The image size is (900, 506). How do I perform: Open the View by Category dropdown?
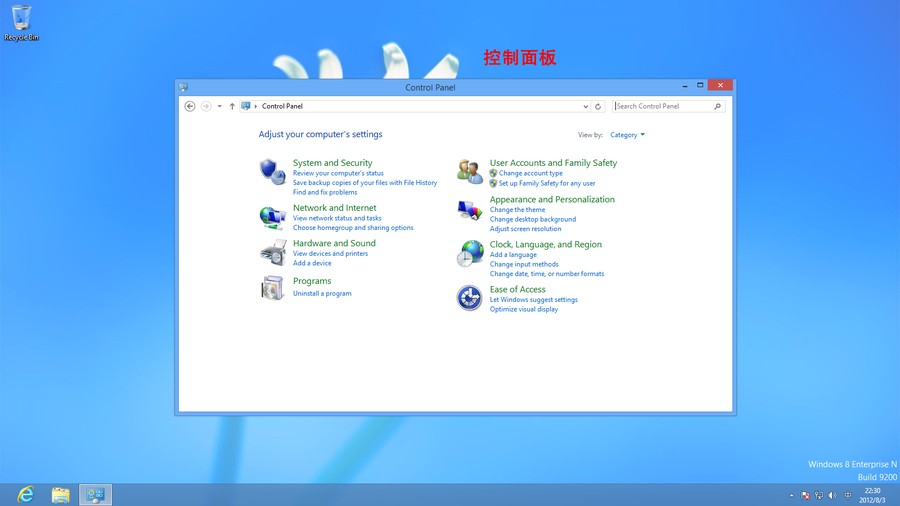(627, 135)
